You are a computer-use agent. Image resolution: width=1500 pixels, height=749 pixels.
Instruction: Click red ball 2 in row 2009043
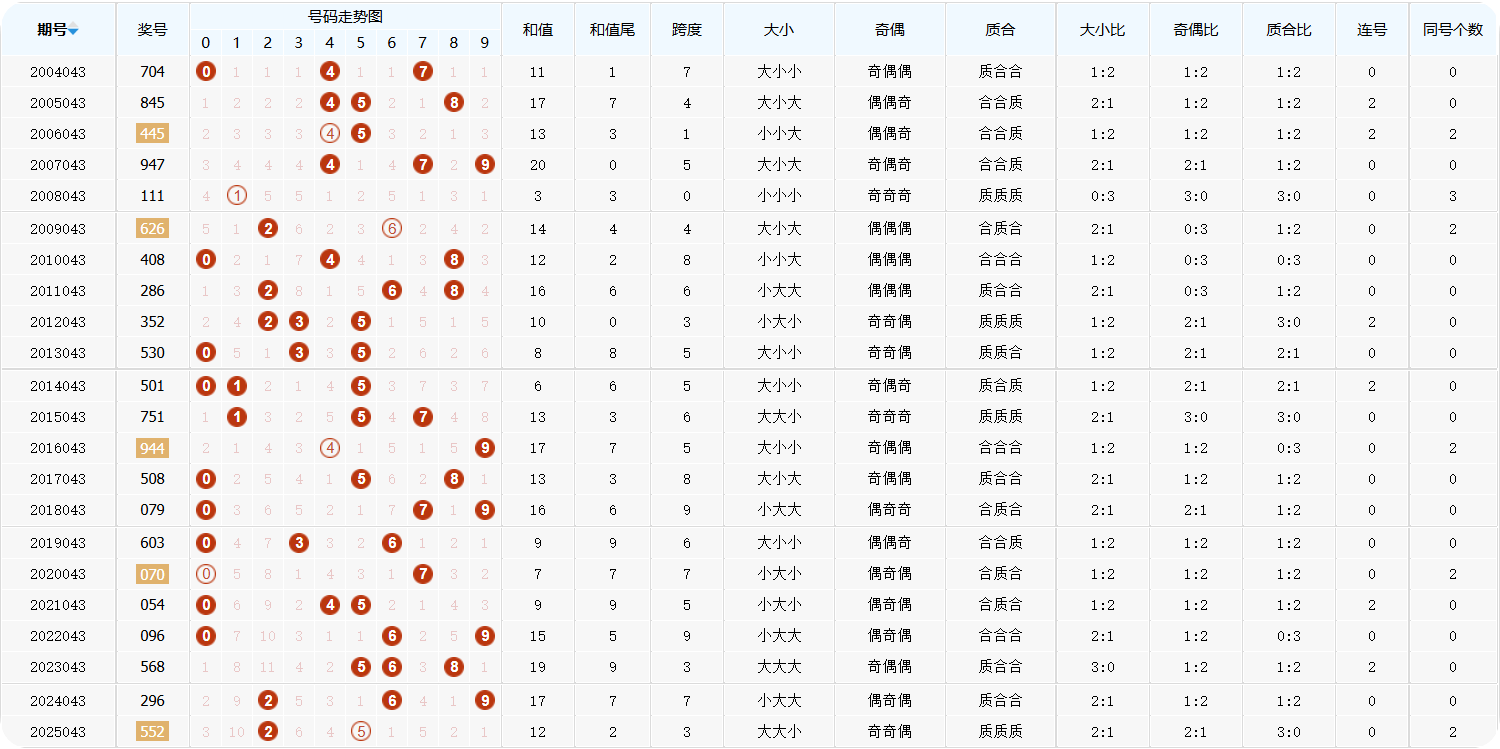[268, 229]
